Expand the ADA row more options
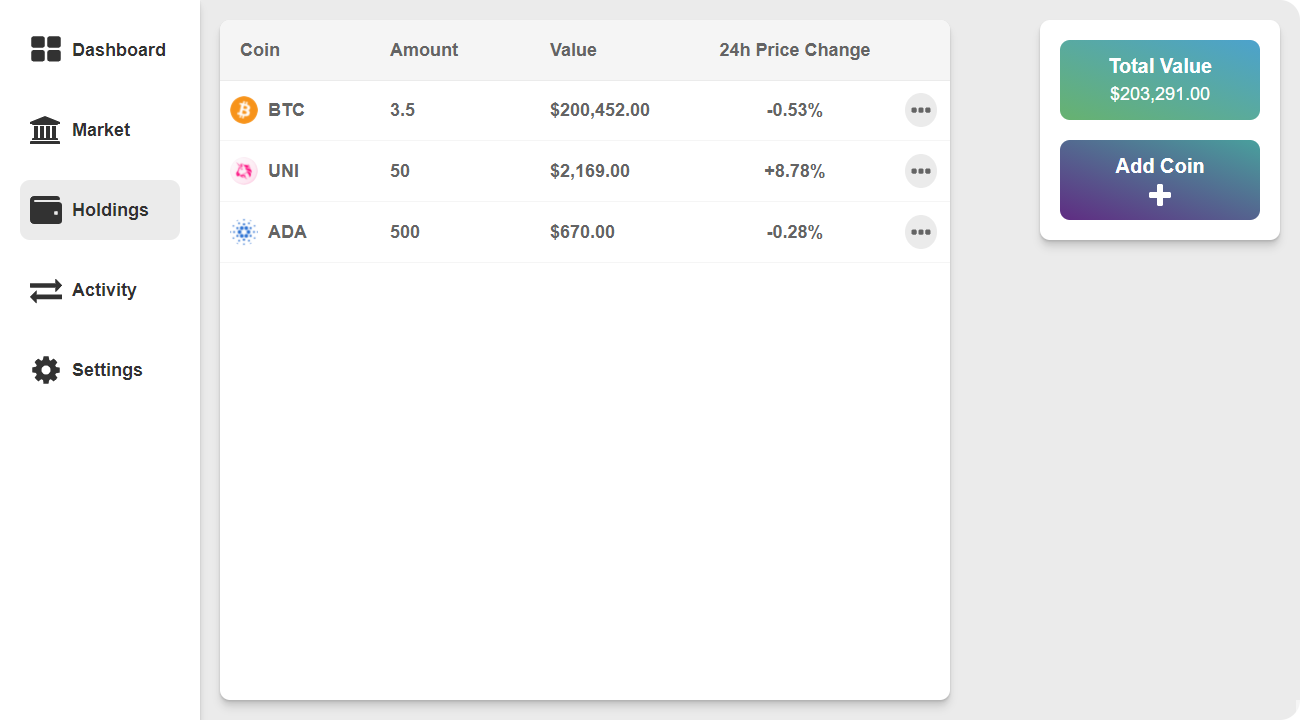Screen dimensions: 1300x720 (x=920, y=232)
